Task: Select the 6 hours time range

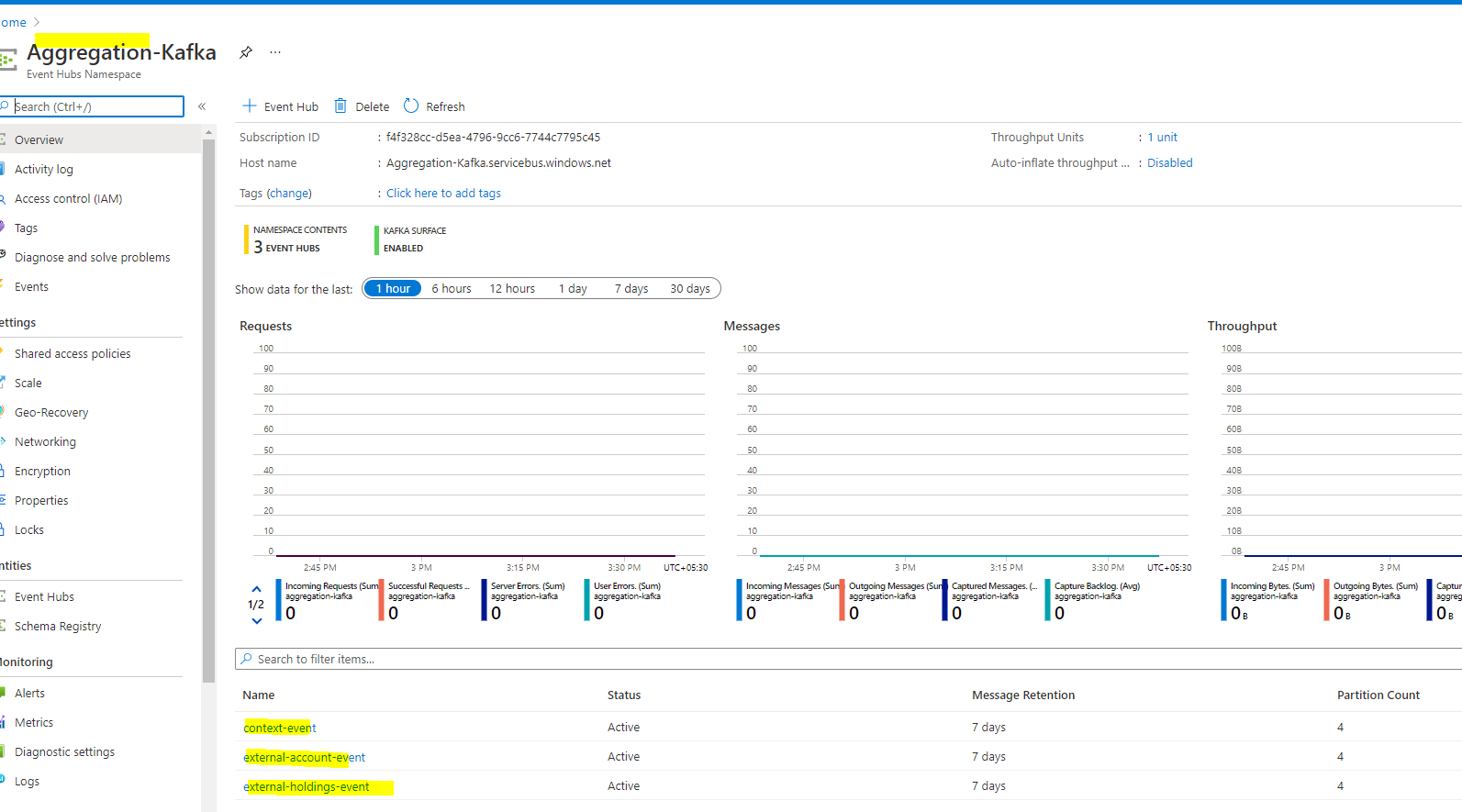Action: point(452,289)
